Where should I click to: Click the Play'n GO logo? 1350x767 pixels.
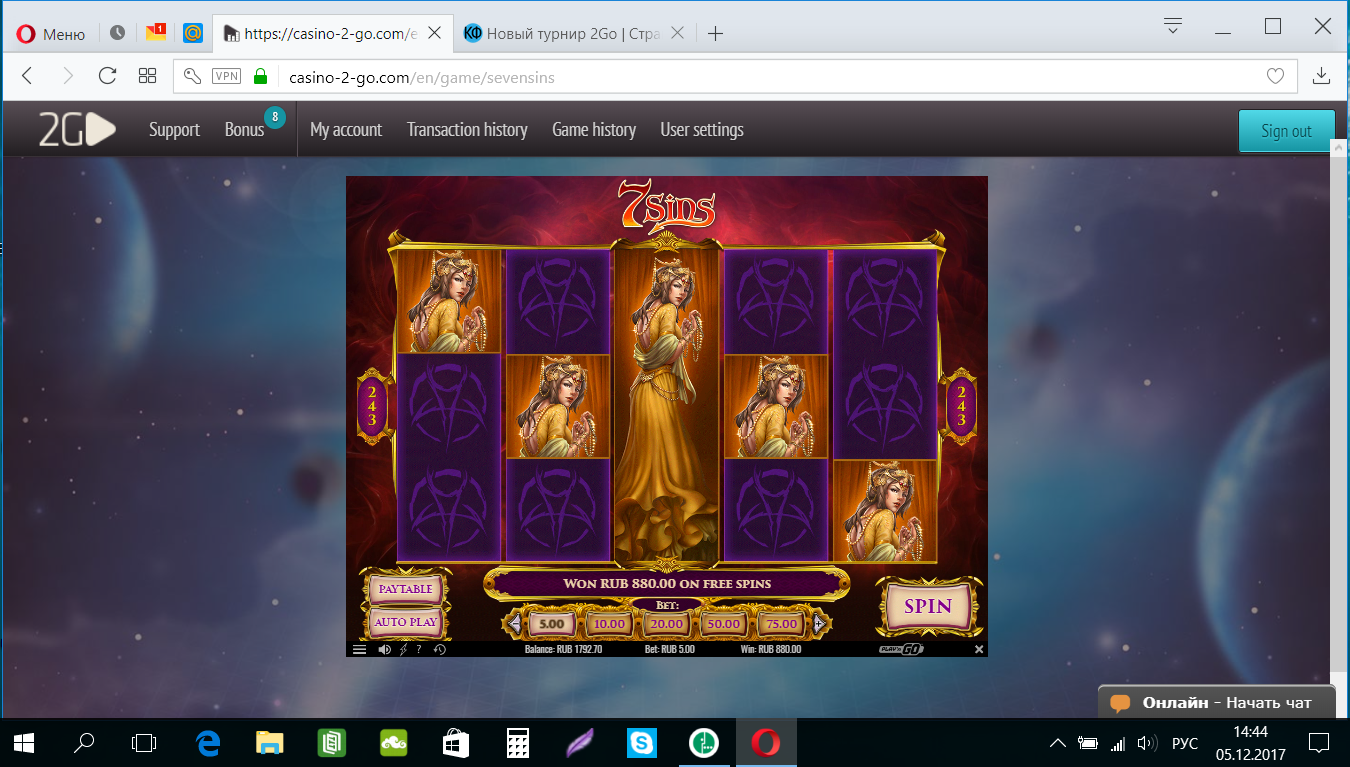[x=901, y=649]
